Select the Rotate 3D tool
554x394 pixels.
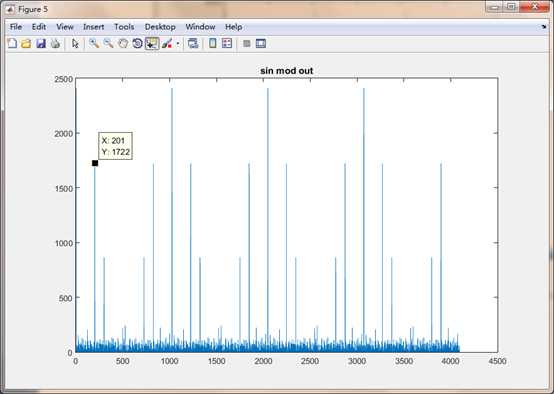point(137,43)
